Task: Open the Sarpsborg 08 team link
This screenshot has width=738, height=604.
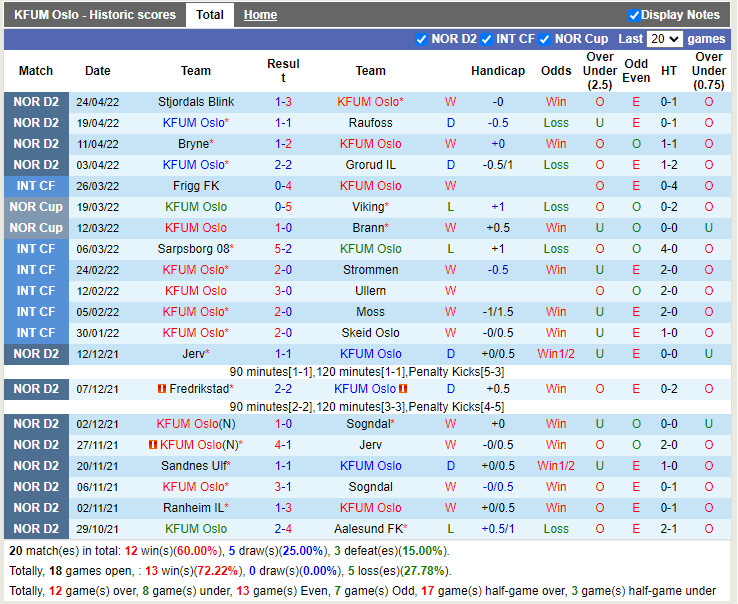Action: [x=194, y=249]
